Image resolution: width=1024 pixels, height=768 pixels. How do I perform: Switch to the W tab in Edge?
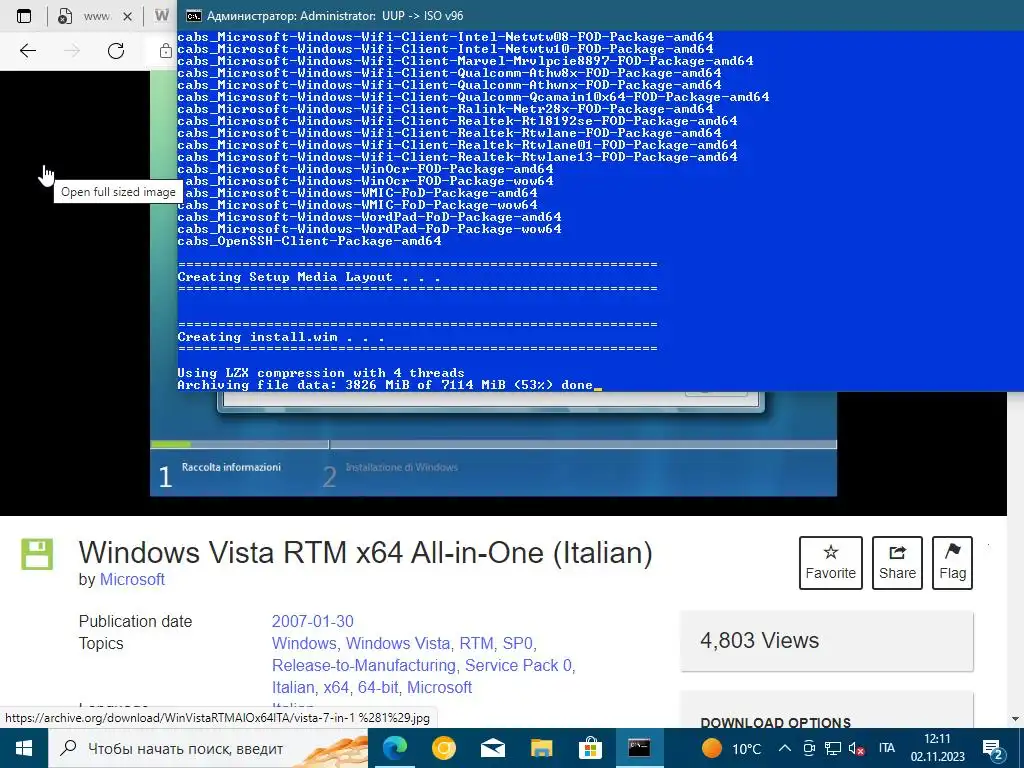[x=161, y=16]
